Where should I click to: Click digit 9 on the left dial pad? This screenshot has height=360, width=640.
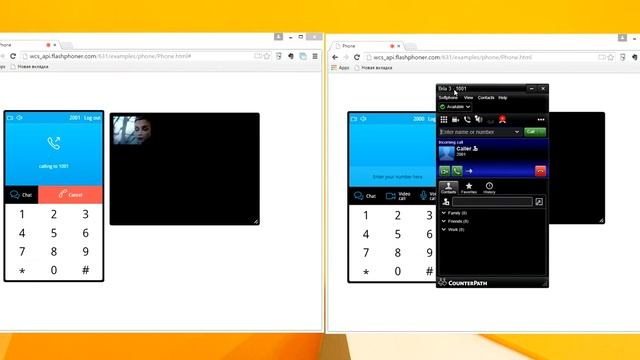click(x=85, y=251)
